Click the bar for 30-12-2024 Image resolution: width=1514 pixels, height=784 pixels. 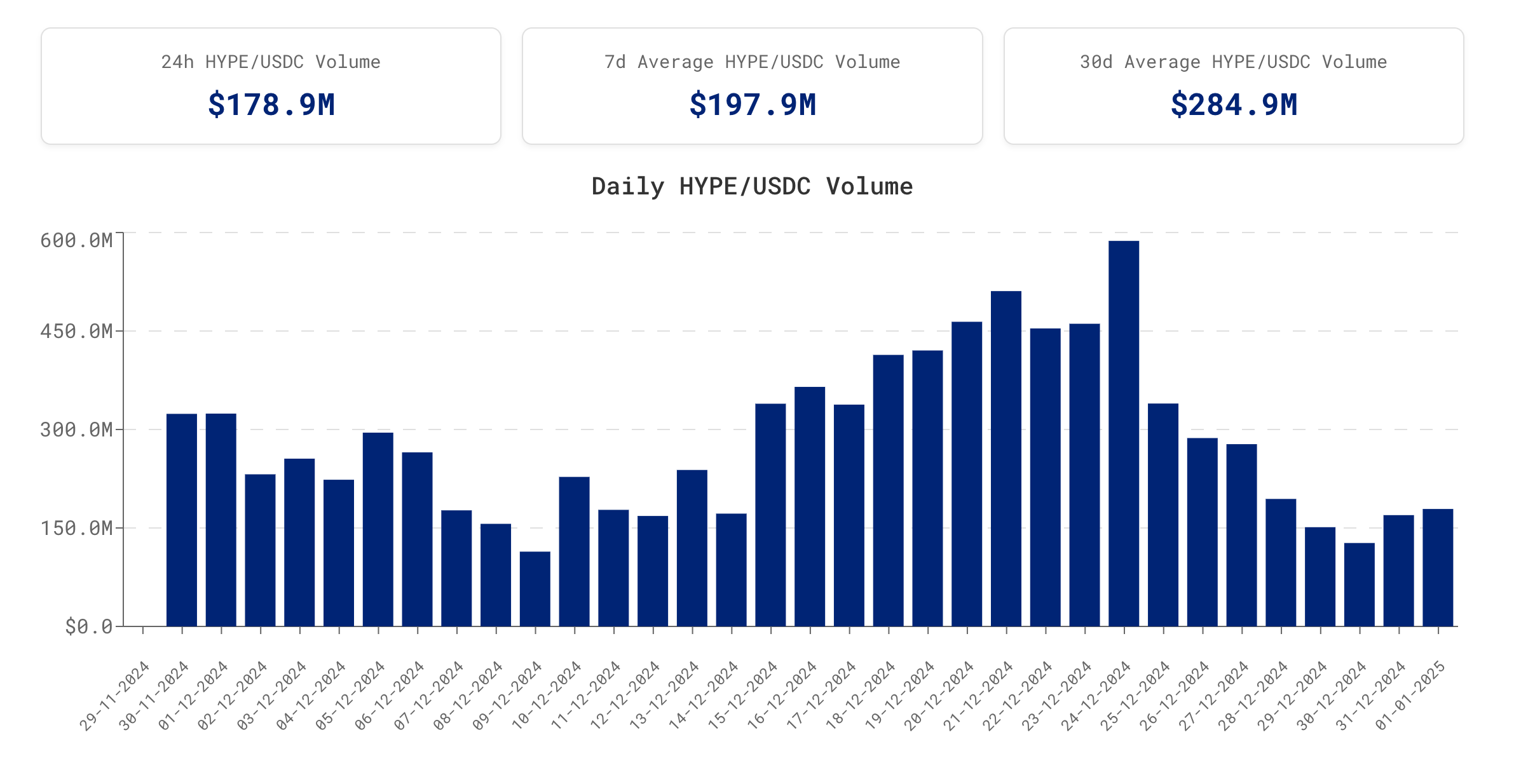1360,585
